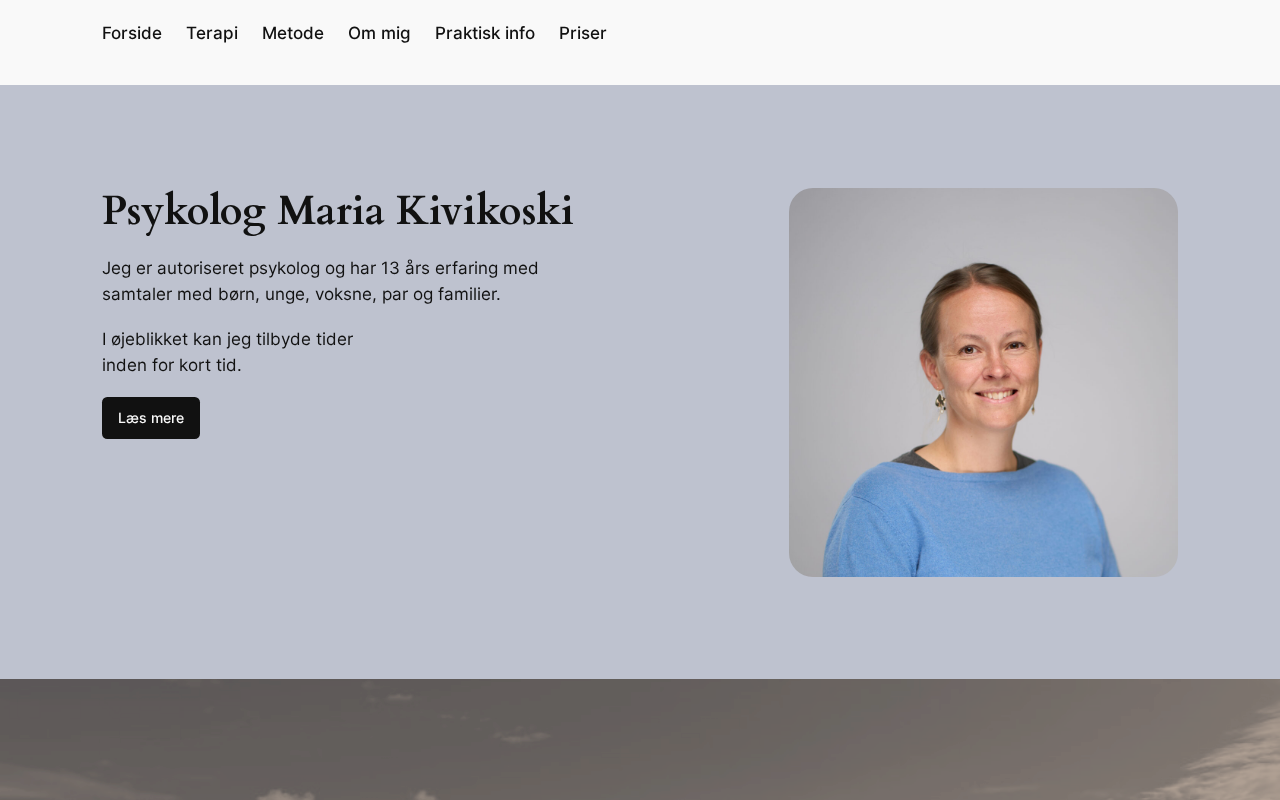Viewport: 1280px width, 800px height.
Task: Click the surname Kivikoski in the title
Action: click(x=484, y=210)
